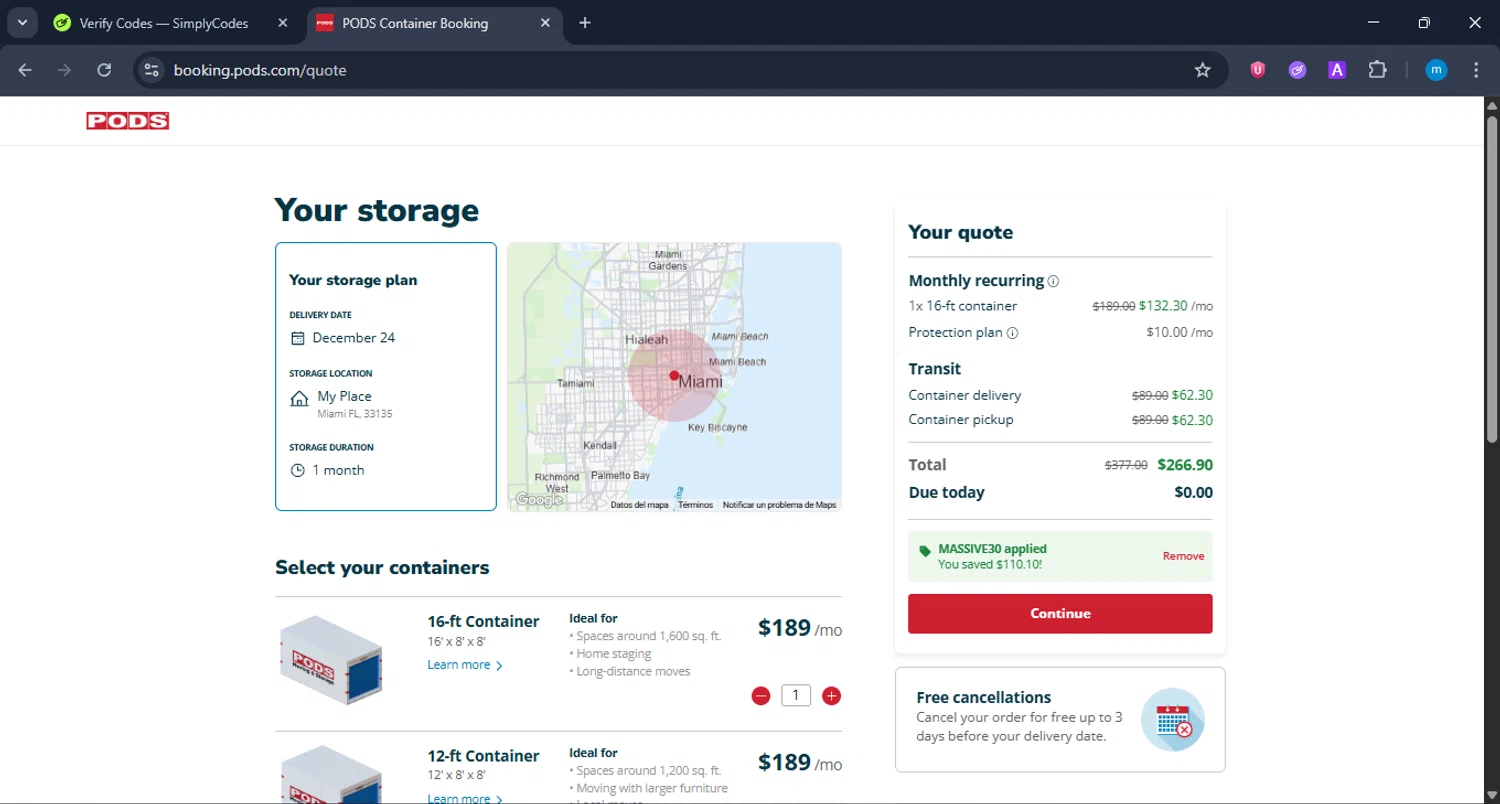1500x804 pixels.
Task: Click 1 month storage duration text
Action: coord(338,470)
